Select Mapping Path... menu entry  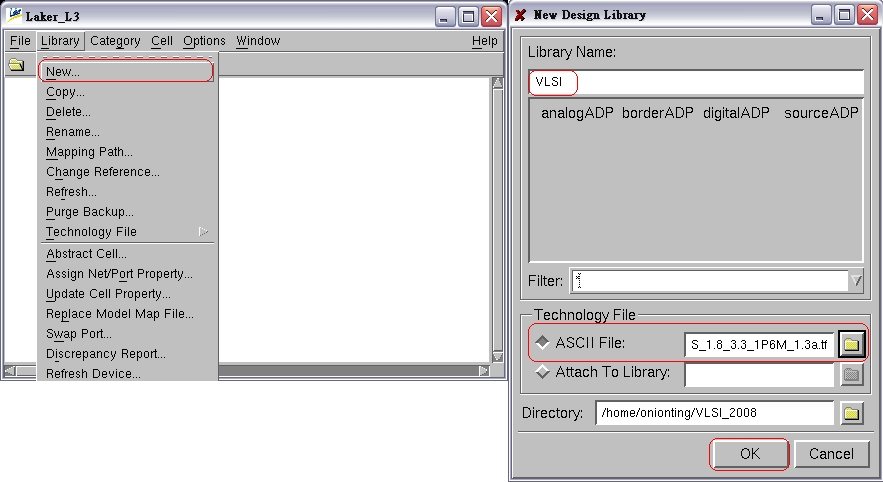(x=126, y=151)
